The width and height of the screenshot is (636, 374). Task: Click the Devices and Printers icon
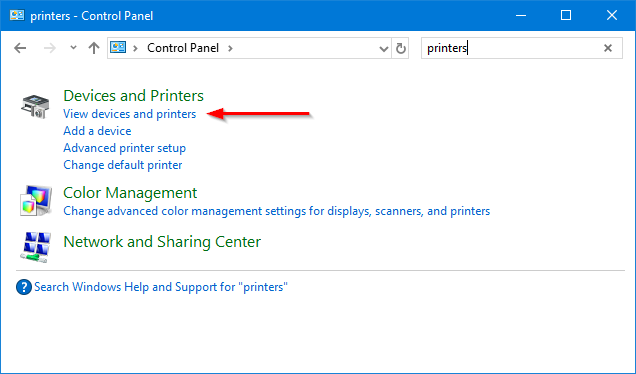tap(35, 107)
